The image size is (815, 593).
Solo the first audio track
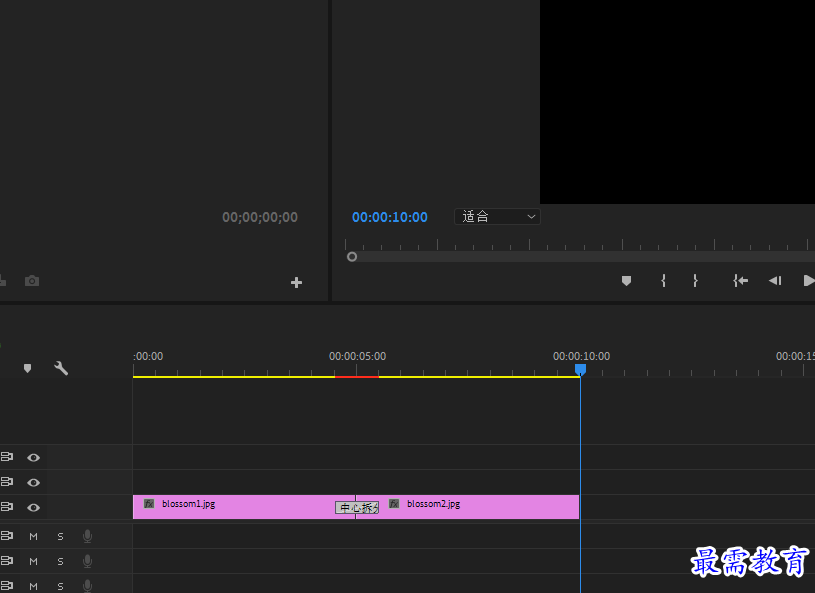pos(60,536)
